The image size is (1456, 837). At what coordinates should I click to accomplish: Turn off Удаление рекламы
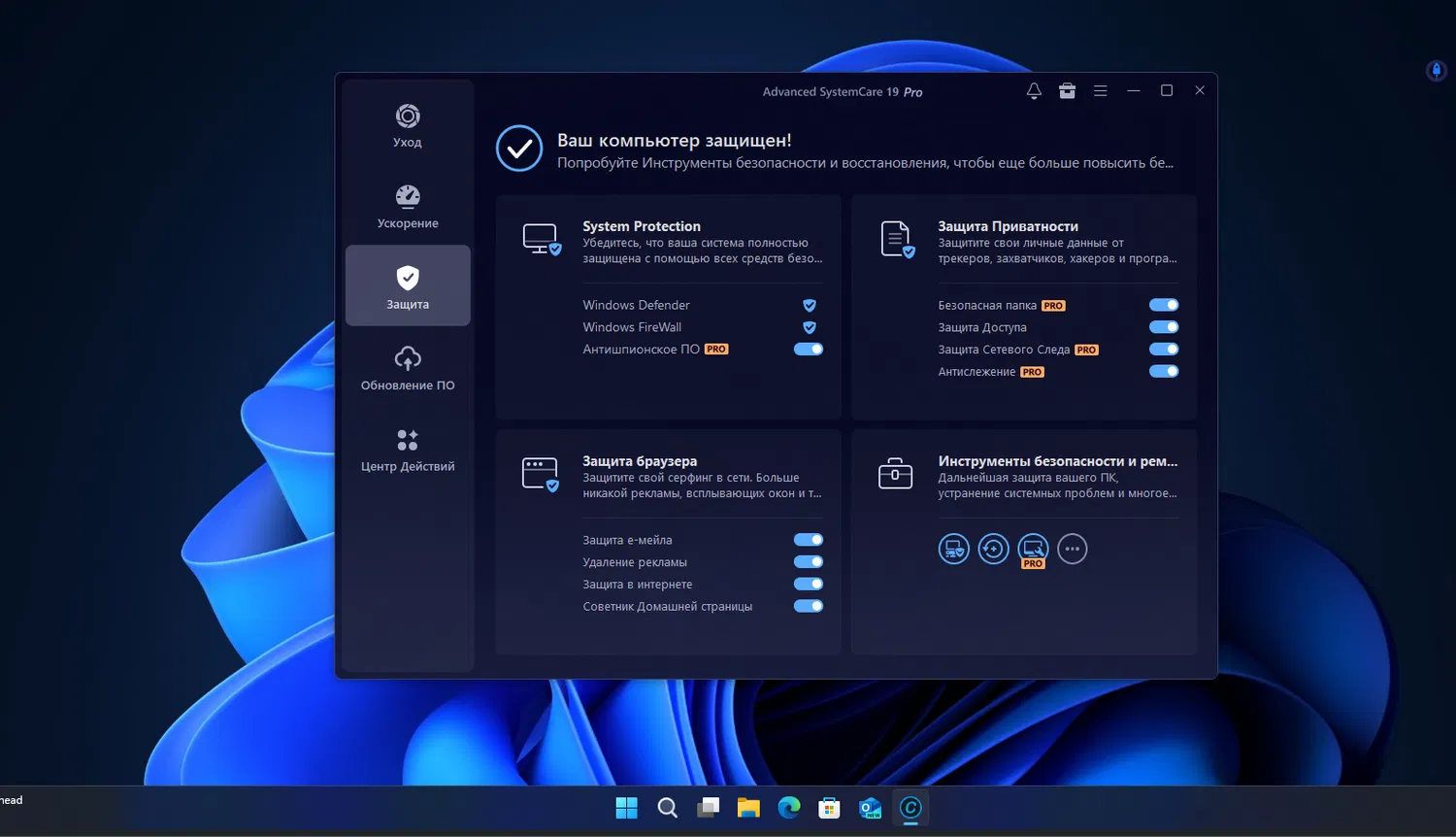pos(808,561)
